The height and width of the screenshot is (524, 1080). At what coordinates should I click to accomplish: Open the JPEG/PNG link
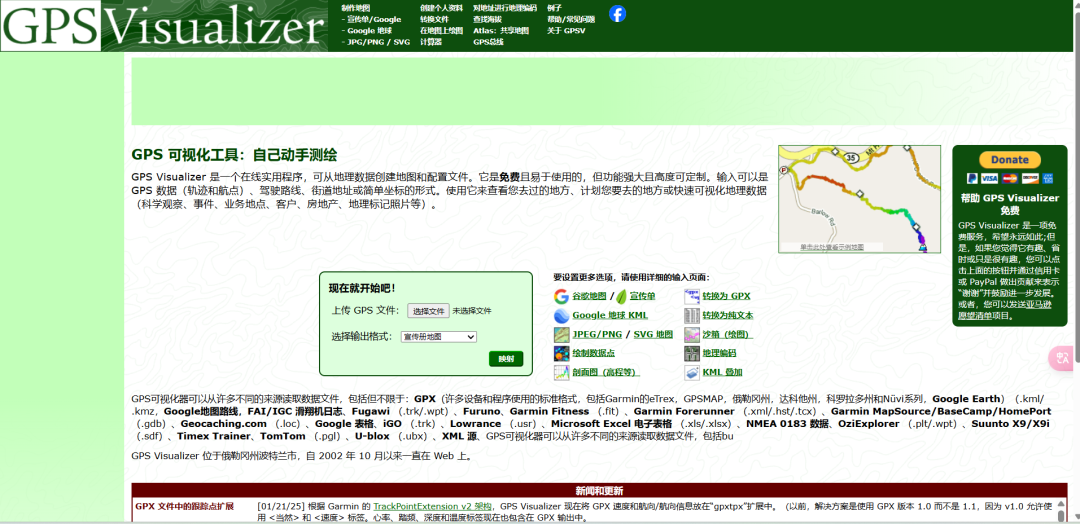pyautogui.click(x=597, y=335)
